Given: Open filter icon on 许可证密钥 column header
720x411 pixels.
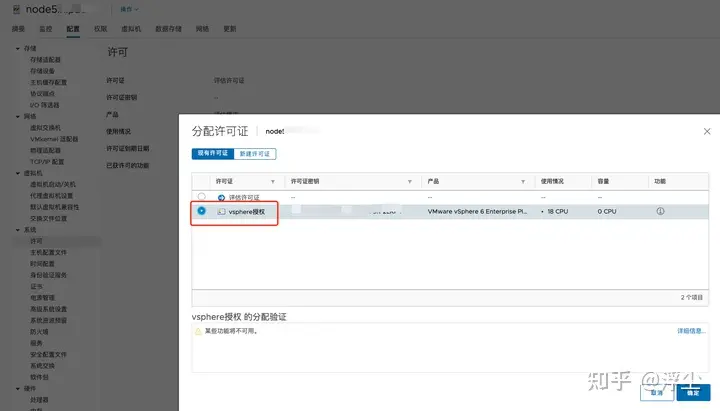Looking at the screenshot, I should pyautogui.click(x=410, y=182).
